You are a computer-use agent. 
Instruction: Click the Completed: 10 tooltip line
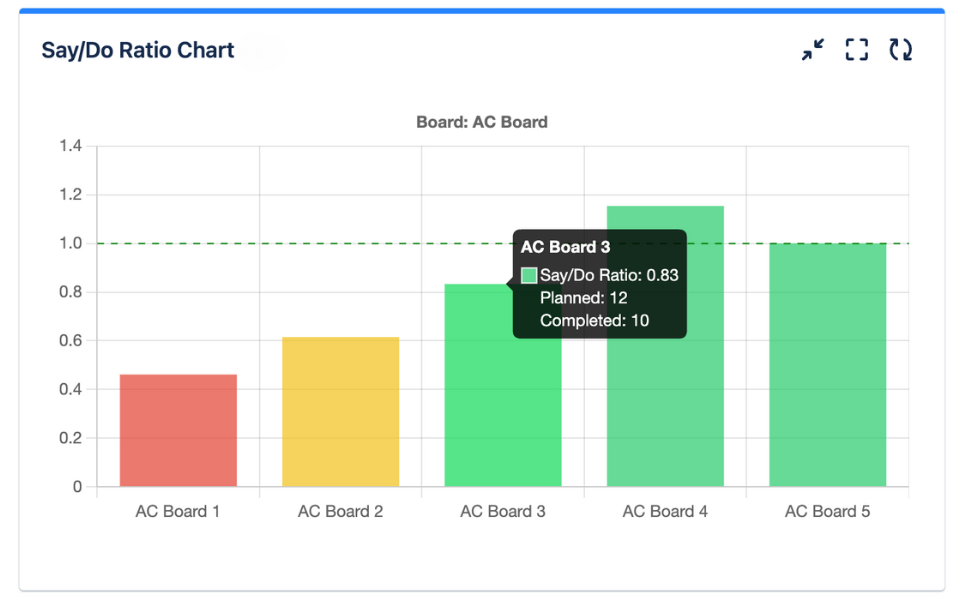[594, 321]
